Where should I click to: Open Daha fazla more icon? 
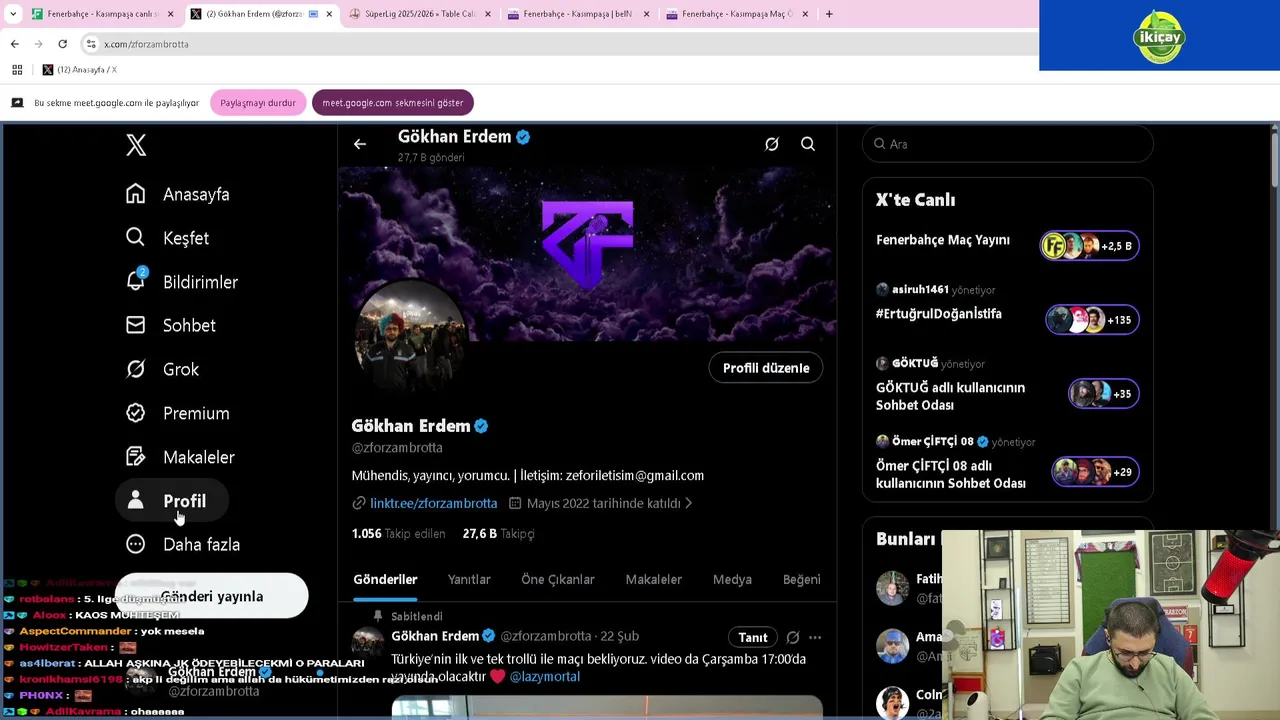136,544
